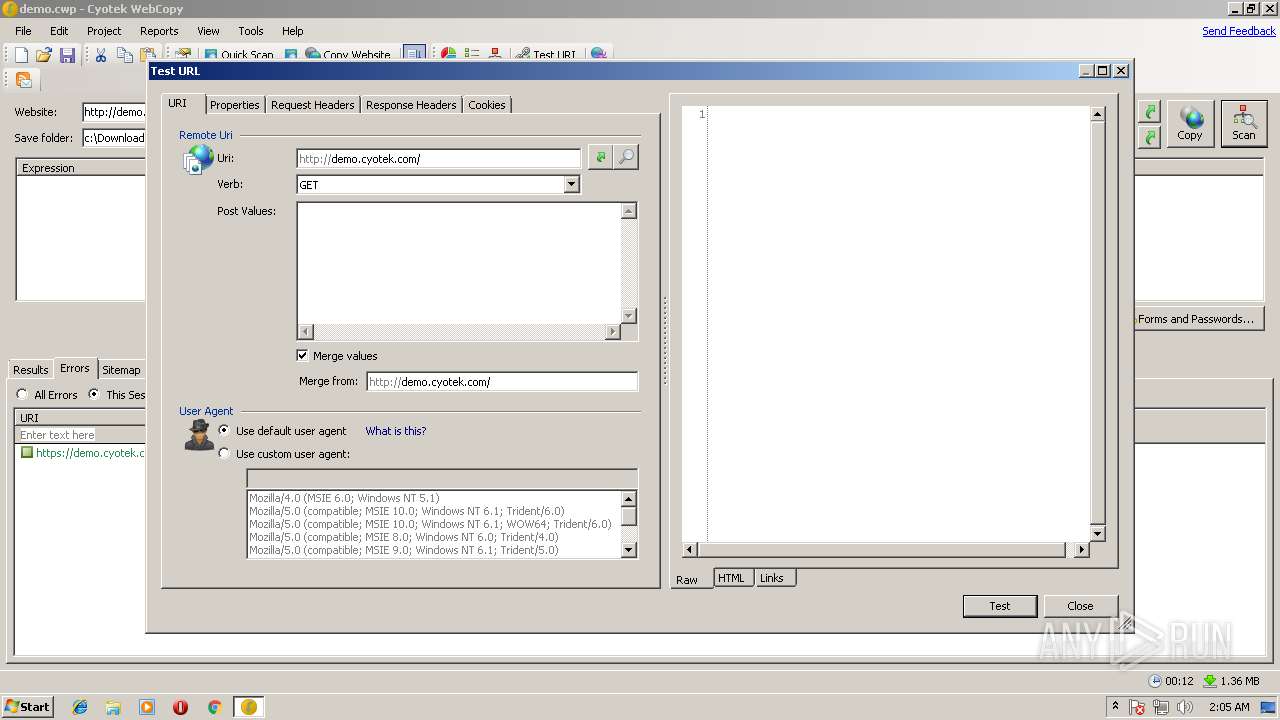The image size is (1280, 720).
Task: Click the highlighted panel toggle toolbar icon
Action: click(415, 54)
